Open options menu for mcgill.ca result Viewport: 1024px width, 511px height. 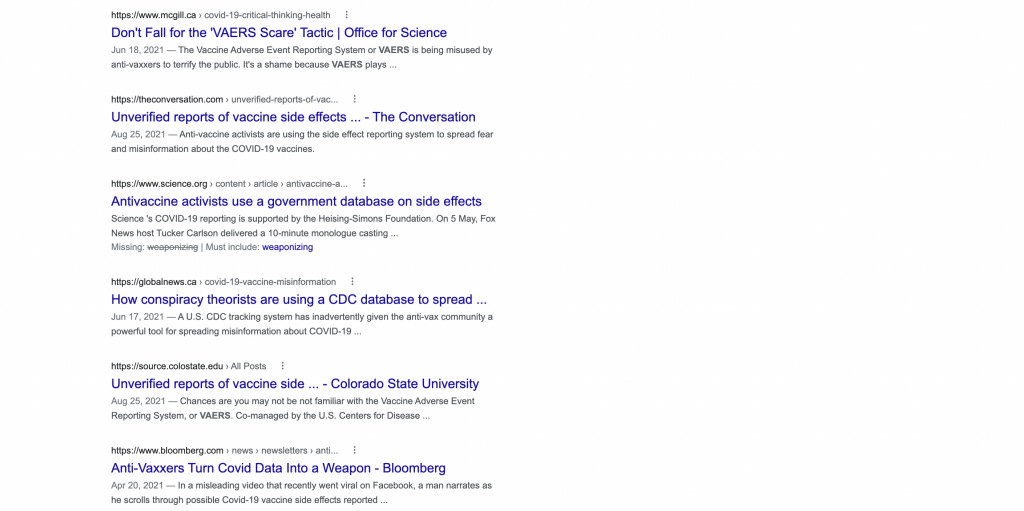tap(346, 14)
